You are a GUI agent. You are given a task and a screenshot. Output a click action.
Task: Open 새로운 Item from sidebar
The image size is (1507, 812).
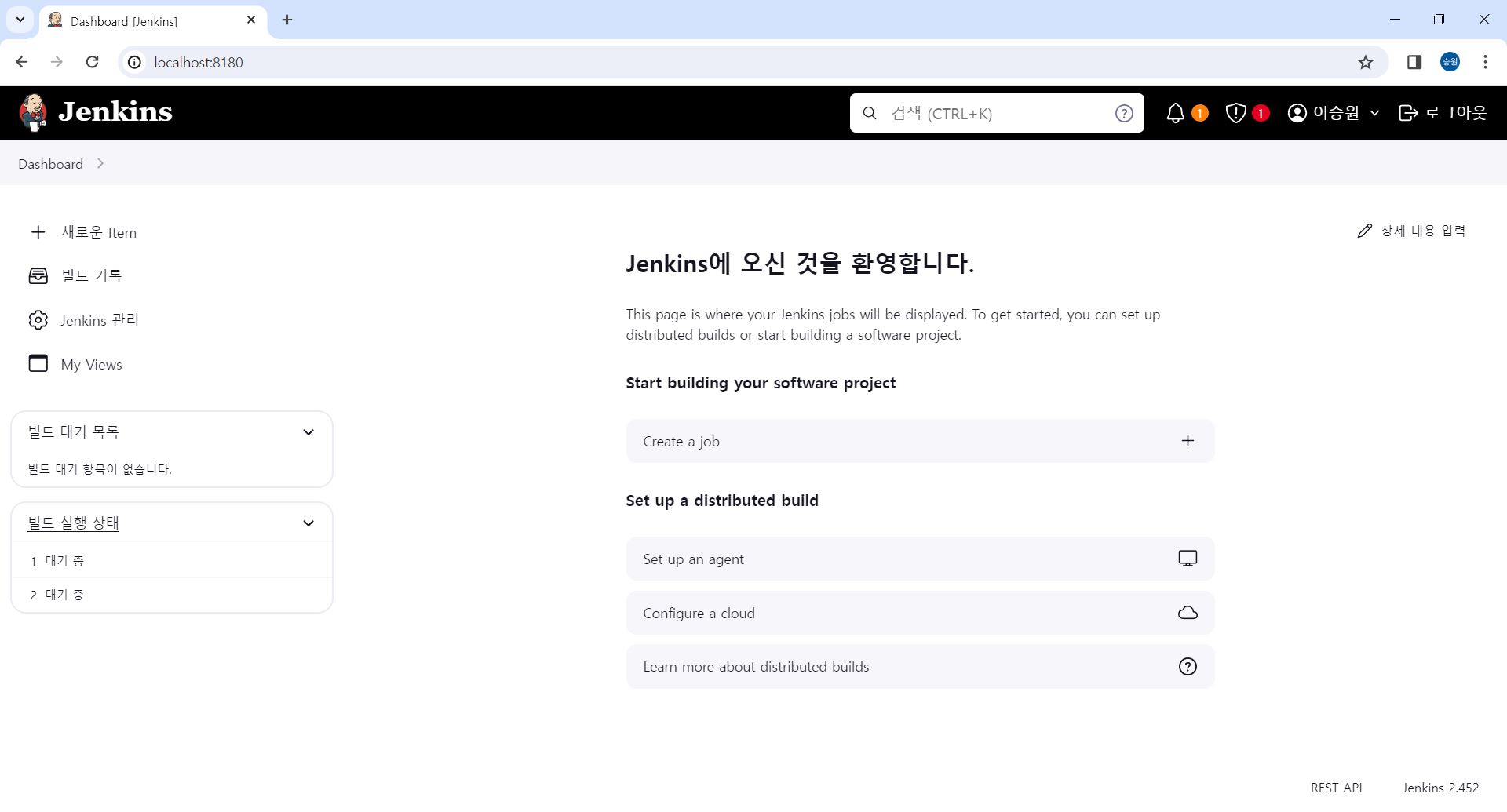(99, 232)
